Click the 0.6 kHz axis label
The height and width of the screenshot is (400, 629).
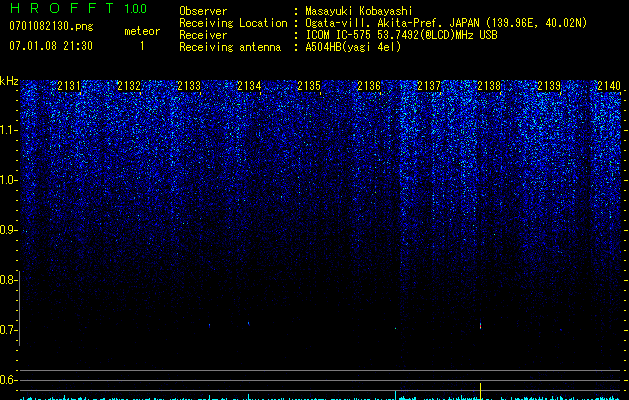point(8,380)
